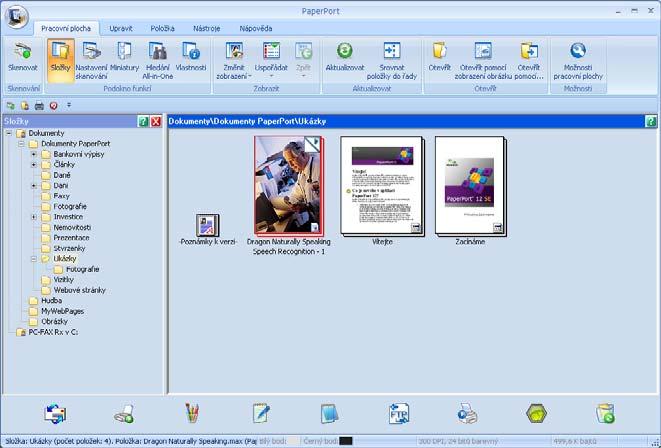The height and width of the screenshot is (448, 661).
Task: Open the Uspořádat arrange dropdown
Action: [271, 60]
